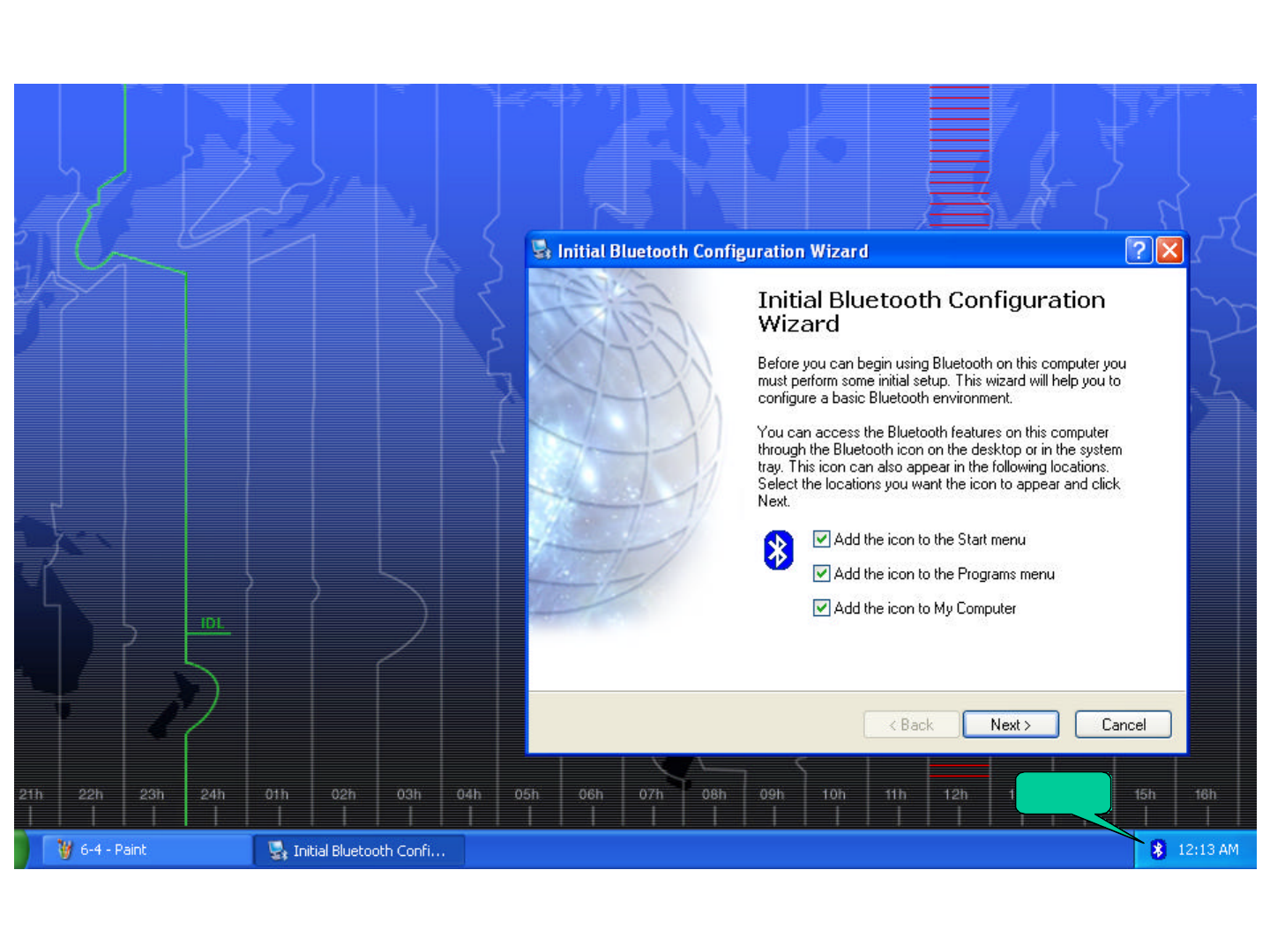Click the Cancel button
Screen dimensions: 1270x952
[1124, 725]
